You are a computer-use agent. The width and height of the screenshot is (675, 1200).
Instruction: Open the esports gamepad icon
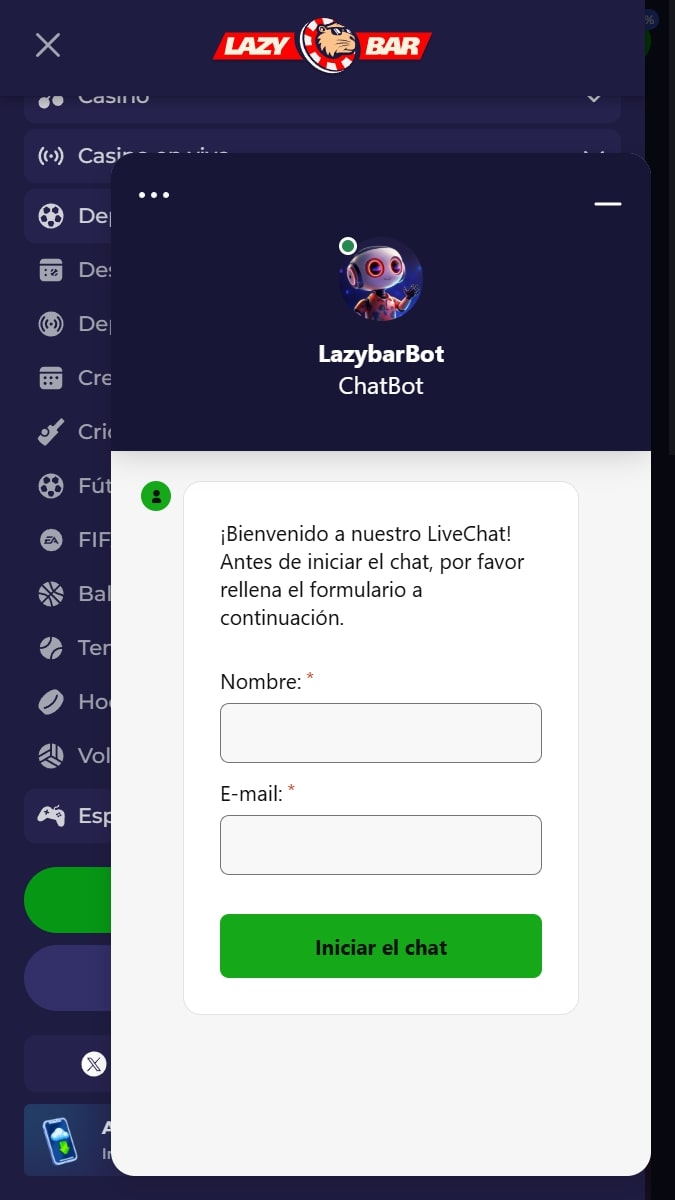tap(50, 816)
